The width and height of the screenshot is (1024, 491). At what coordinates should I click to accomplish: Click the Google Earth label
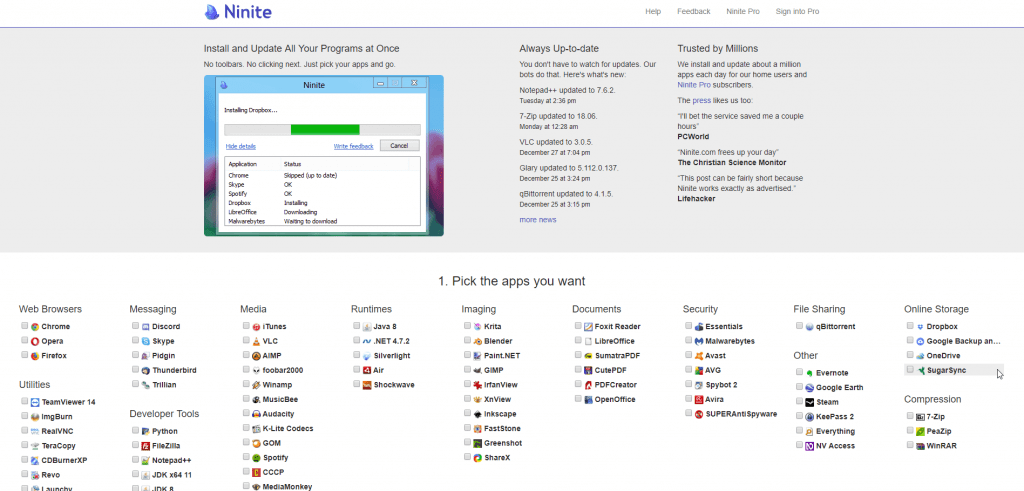839,388
